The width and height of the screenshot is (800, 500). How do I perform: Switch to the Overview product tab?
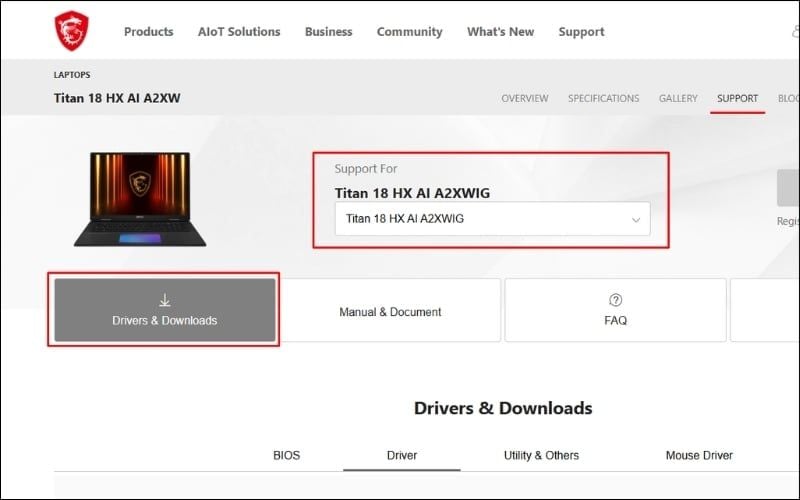tap(524, 98)
